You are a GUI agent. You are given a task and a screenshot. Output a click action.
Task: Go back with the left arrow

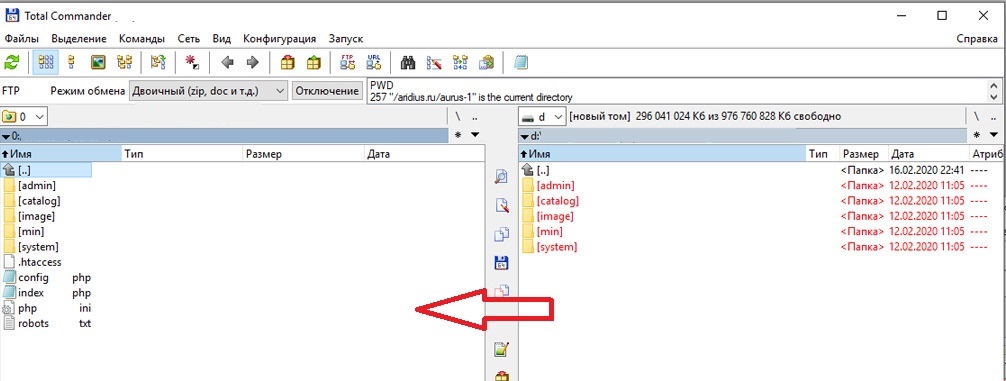pos(227,62)
